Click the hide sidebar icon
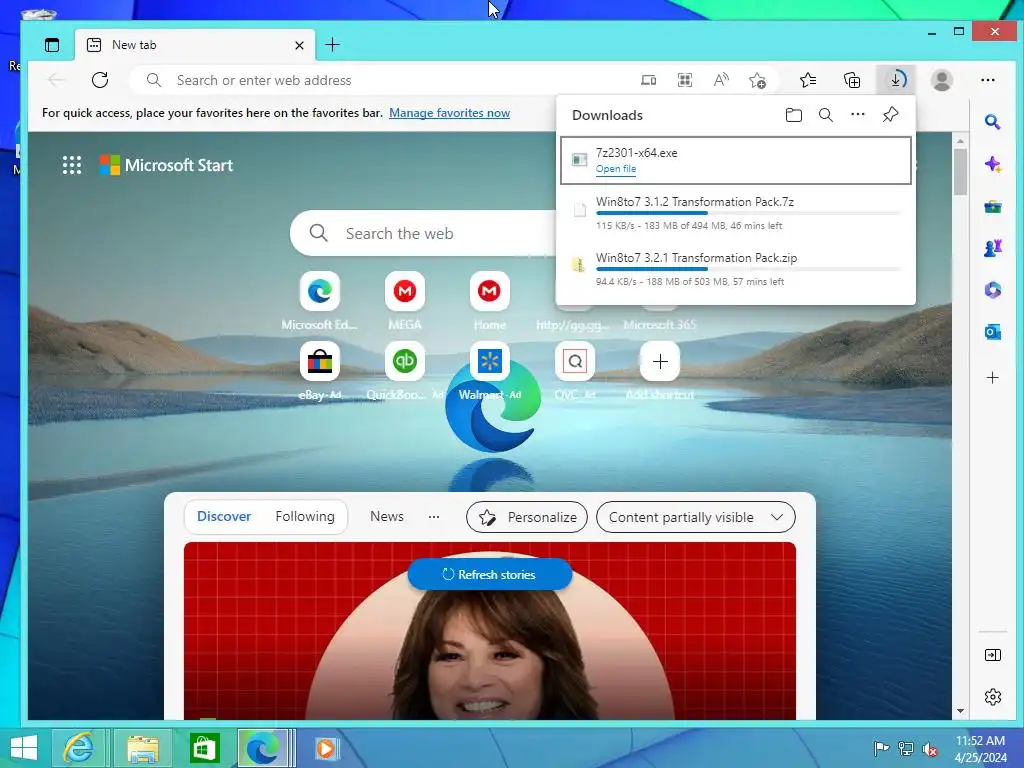This screenshot has width=1024, height=768. [993, 655]
